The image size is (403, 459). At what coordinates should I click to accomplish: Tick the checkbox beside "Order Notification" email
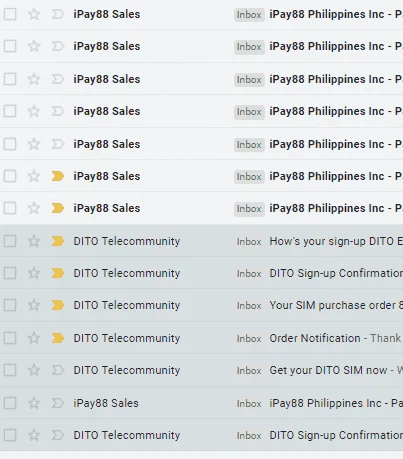(x=10, y=338)
